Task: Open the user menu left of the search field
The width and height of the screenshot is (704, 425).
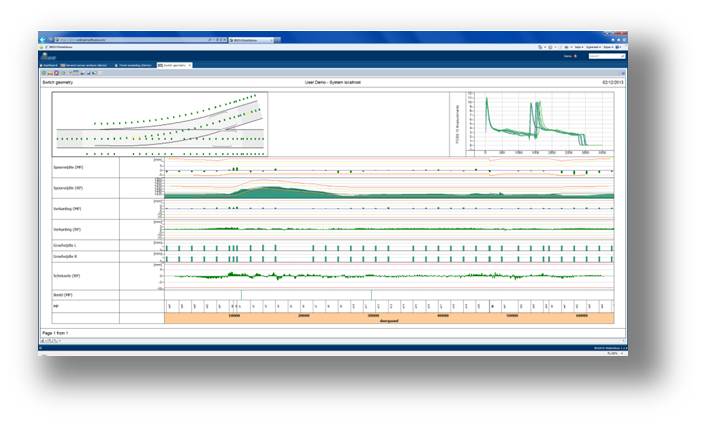Action: click(570, 56)
